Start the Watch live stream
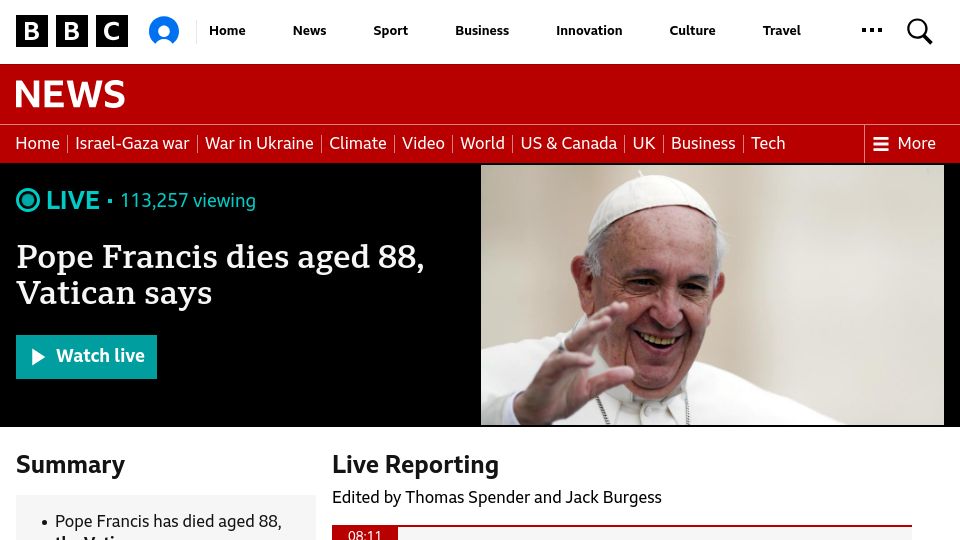This screenshot has height=540, width=960. (86, 357)
